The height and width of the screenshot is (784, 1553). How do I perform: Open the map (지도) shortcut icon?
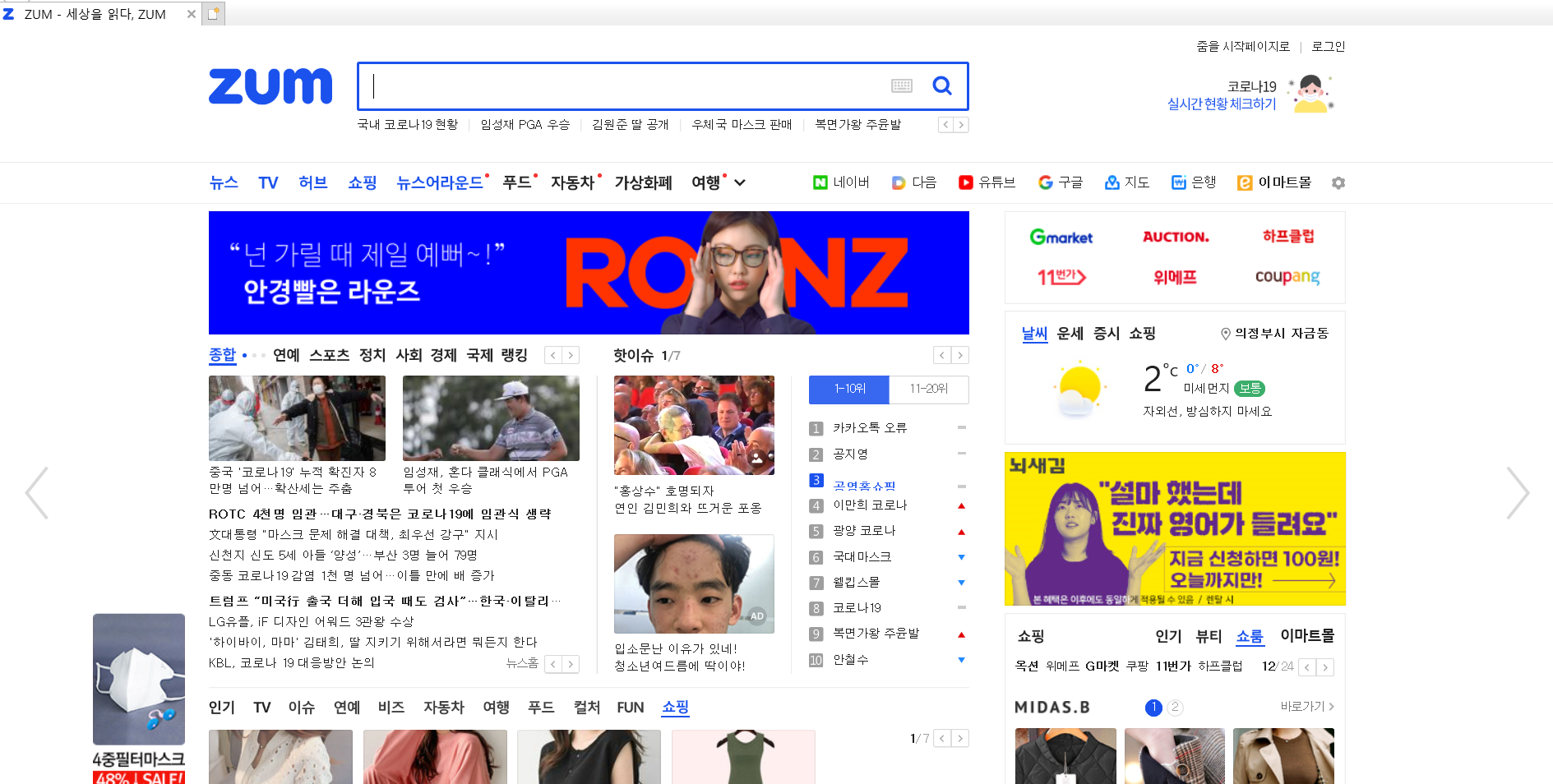1112,182
